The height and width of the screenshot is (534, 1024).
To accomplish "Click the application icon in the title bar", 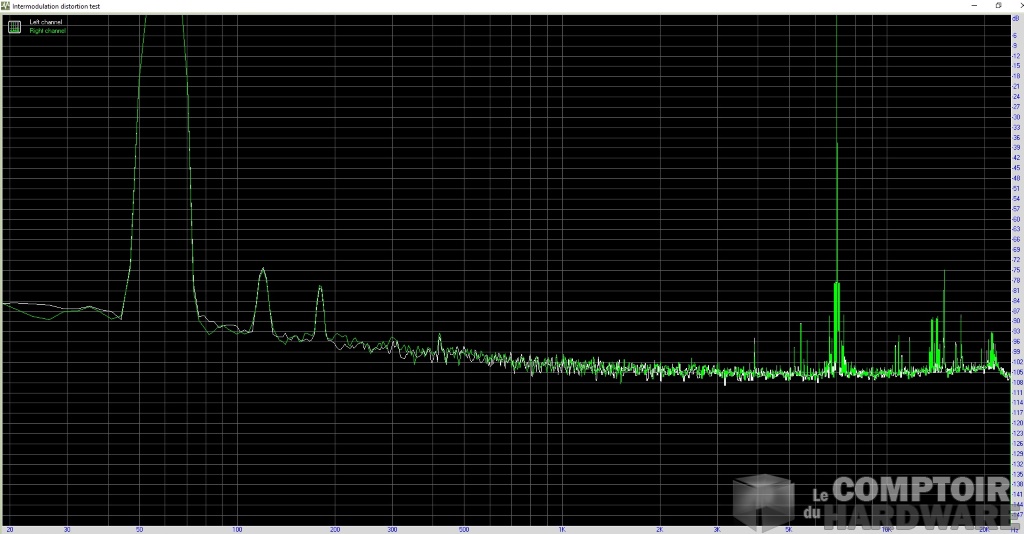I will (x=5, y=5).
